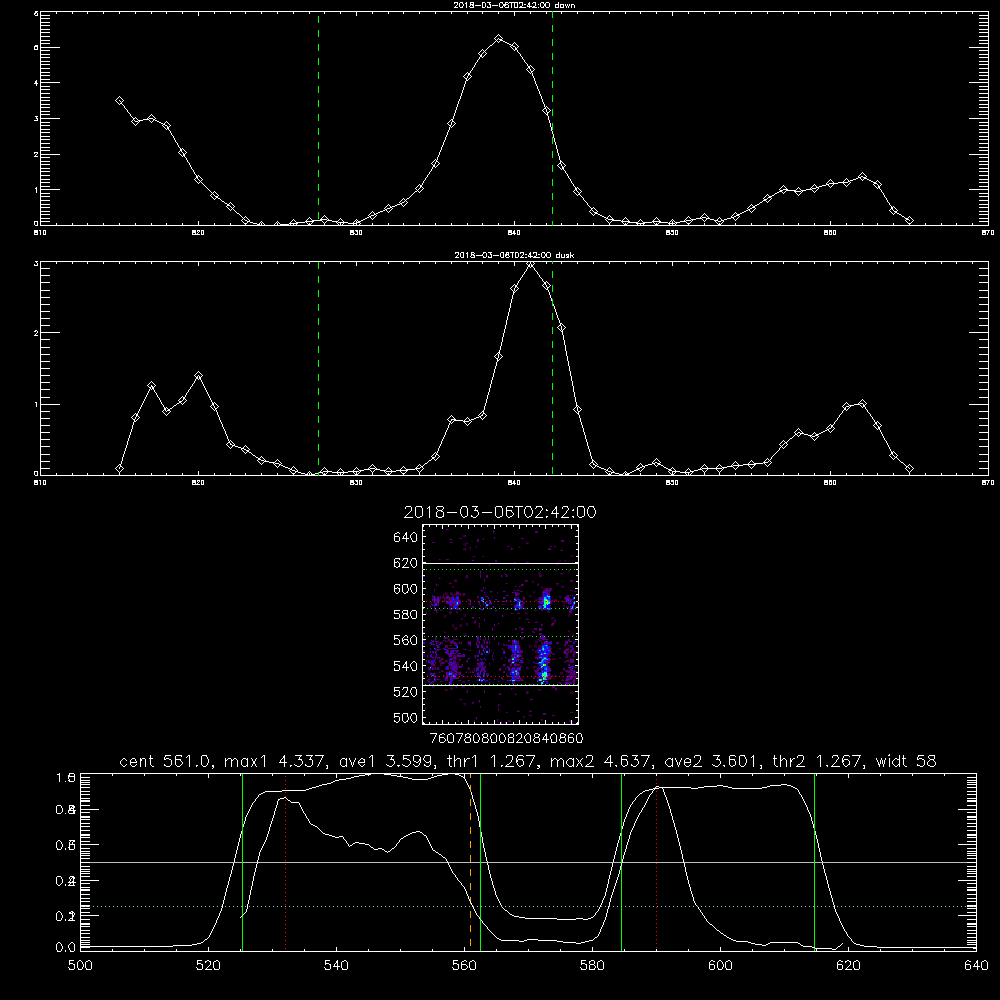1000x1000 pixels.
Task: Click dusk plot y-axis label 2
Action: coord(36,333)
